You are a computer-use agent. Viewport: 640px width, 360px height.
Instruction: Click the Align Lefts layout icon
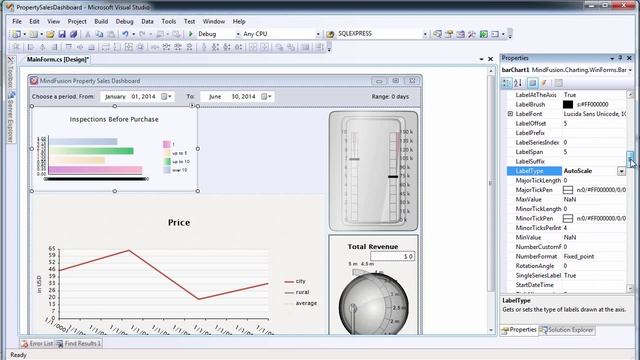coord(31,47)
